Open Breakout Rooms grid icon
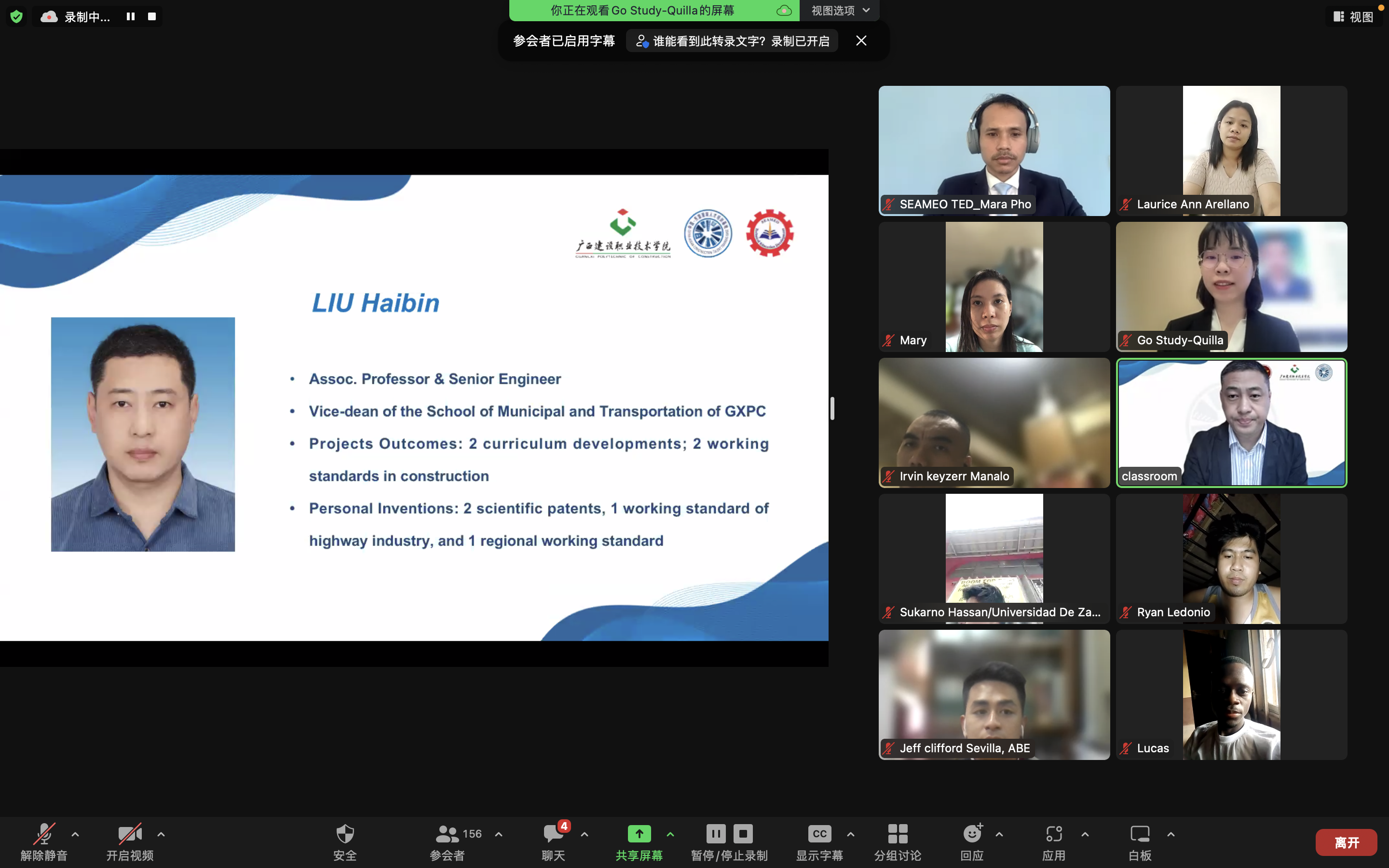1389x868 pixels. pos(897,834)
